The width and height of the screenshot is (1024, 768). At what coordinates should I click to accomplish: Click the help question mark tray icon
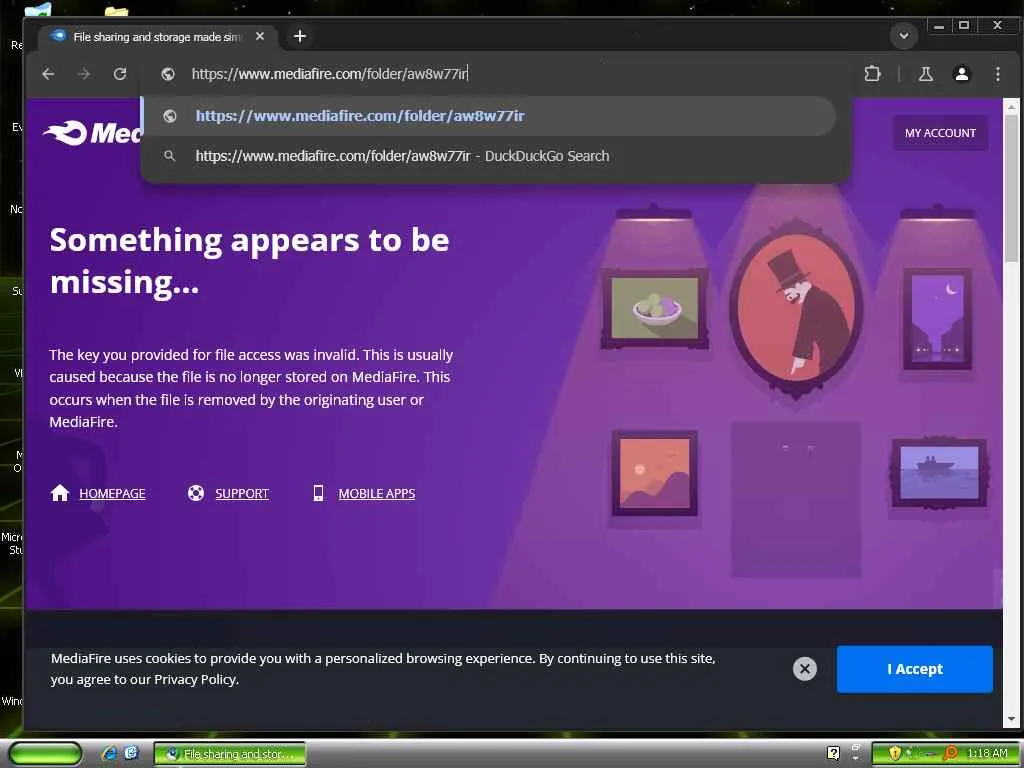(x=833, y=753)
